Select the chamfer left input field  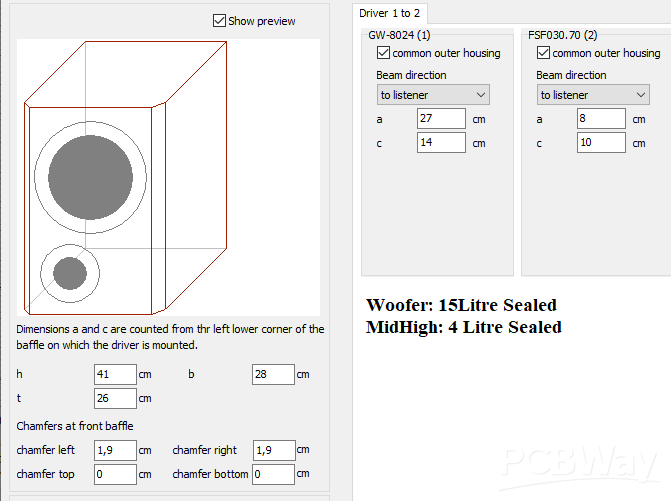click(x=115, y=450)
